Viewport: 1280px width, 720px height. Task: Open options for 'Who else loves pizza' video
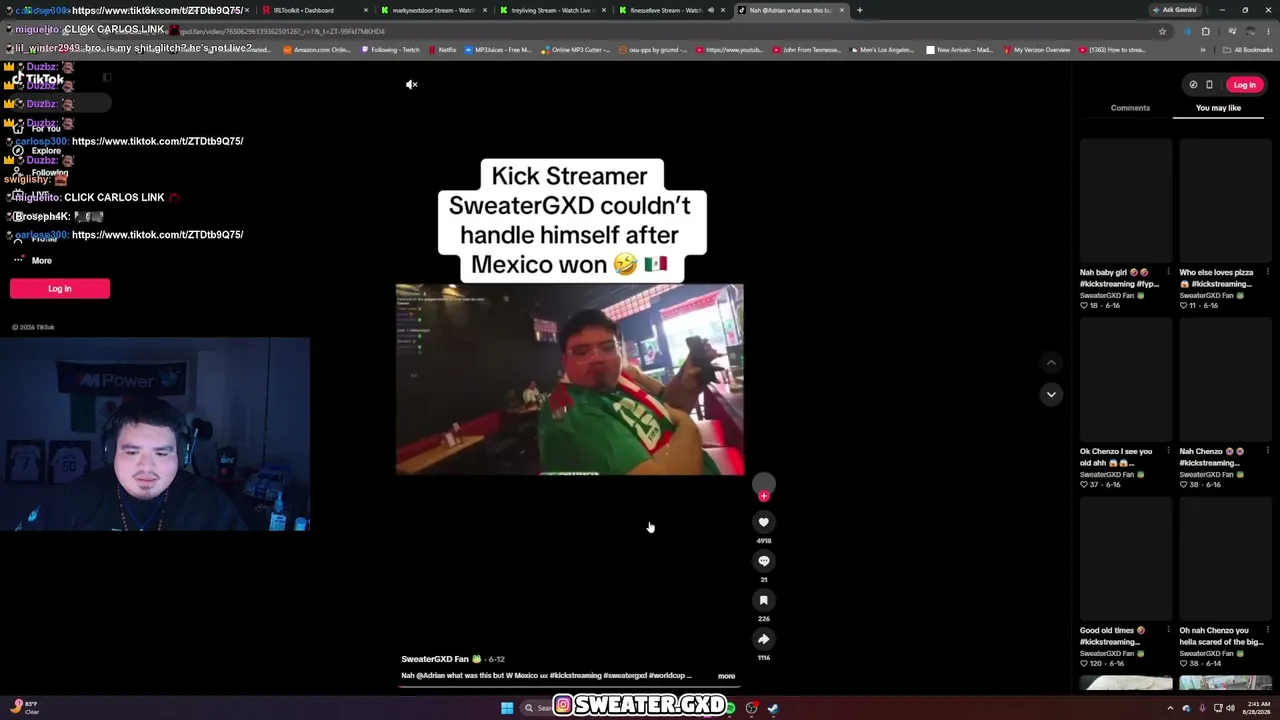[1267, 272]
